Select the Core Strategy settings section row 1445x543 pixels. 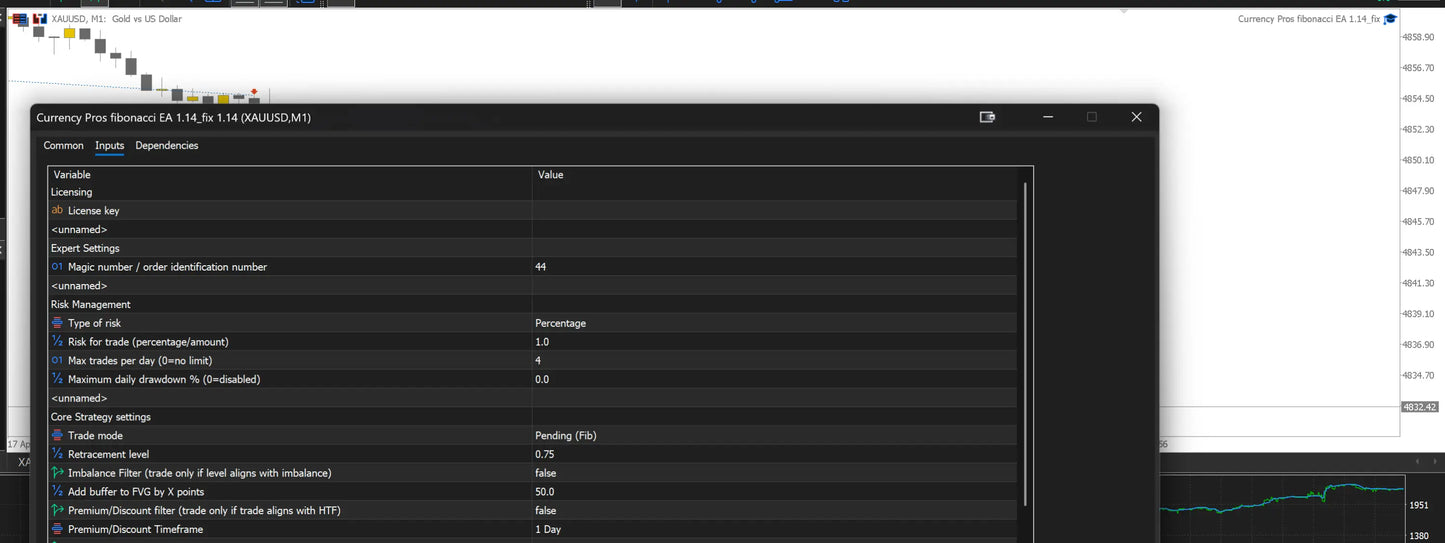point(532,417)
